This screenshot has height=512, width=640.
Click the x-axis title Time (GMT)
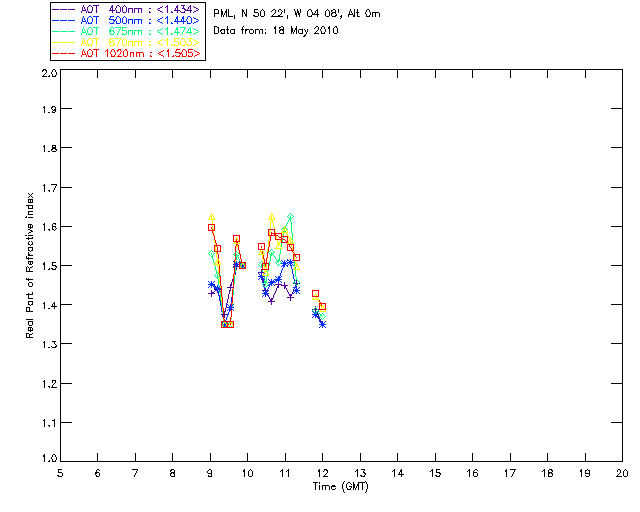click(x=341, y=487)
